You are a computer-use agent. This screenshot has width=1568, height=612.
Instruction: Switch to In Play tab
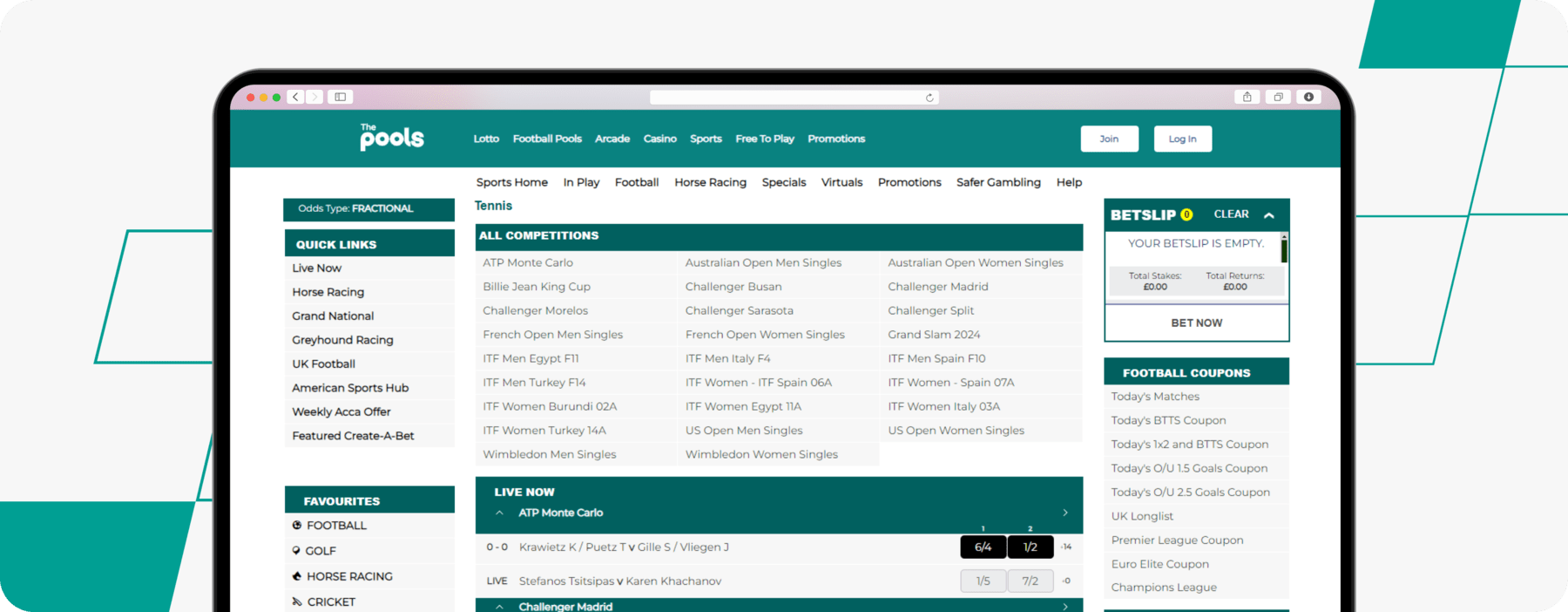(581, 182)
